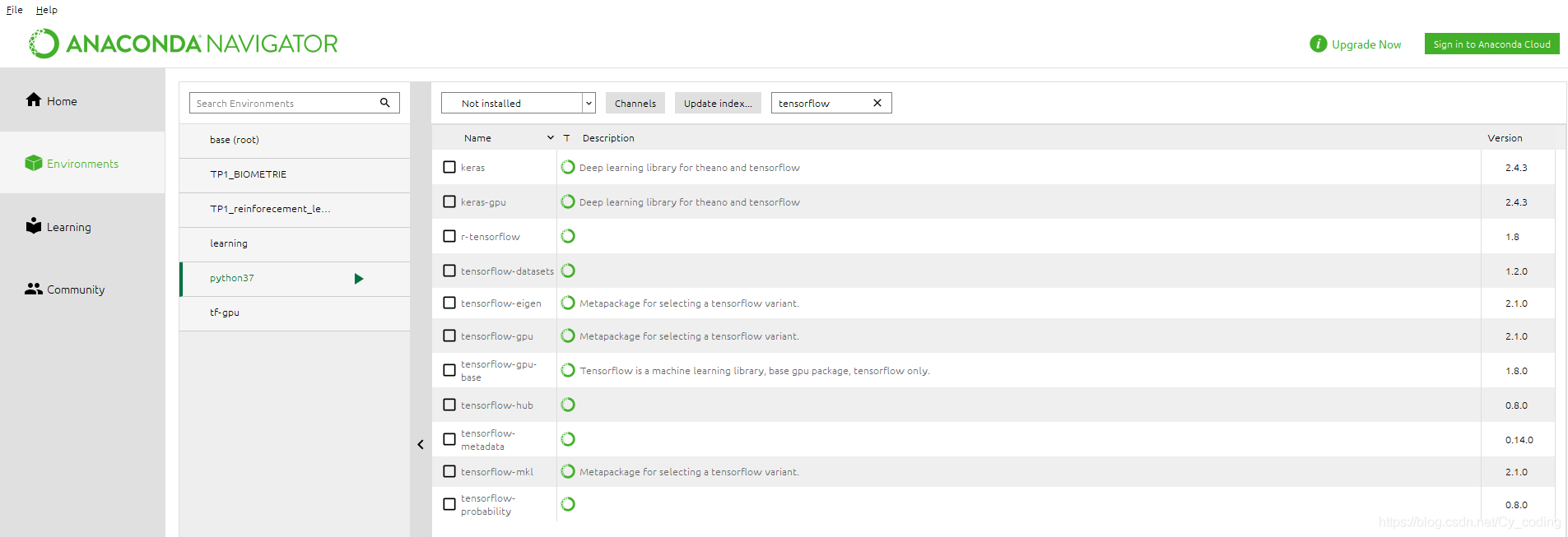This screenshot has width=1568, height=537.
Task: Click the Home house icon in sidebar
Action: click(x=34, y=100)
